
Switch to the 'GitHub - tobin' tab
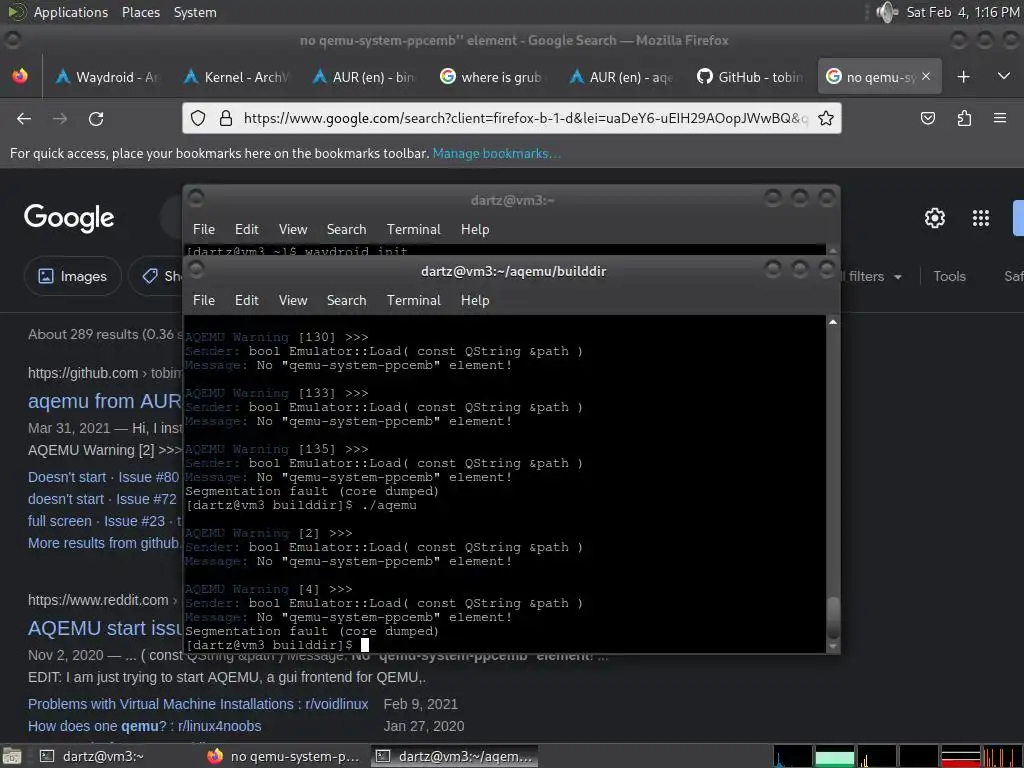click(750, 76)
